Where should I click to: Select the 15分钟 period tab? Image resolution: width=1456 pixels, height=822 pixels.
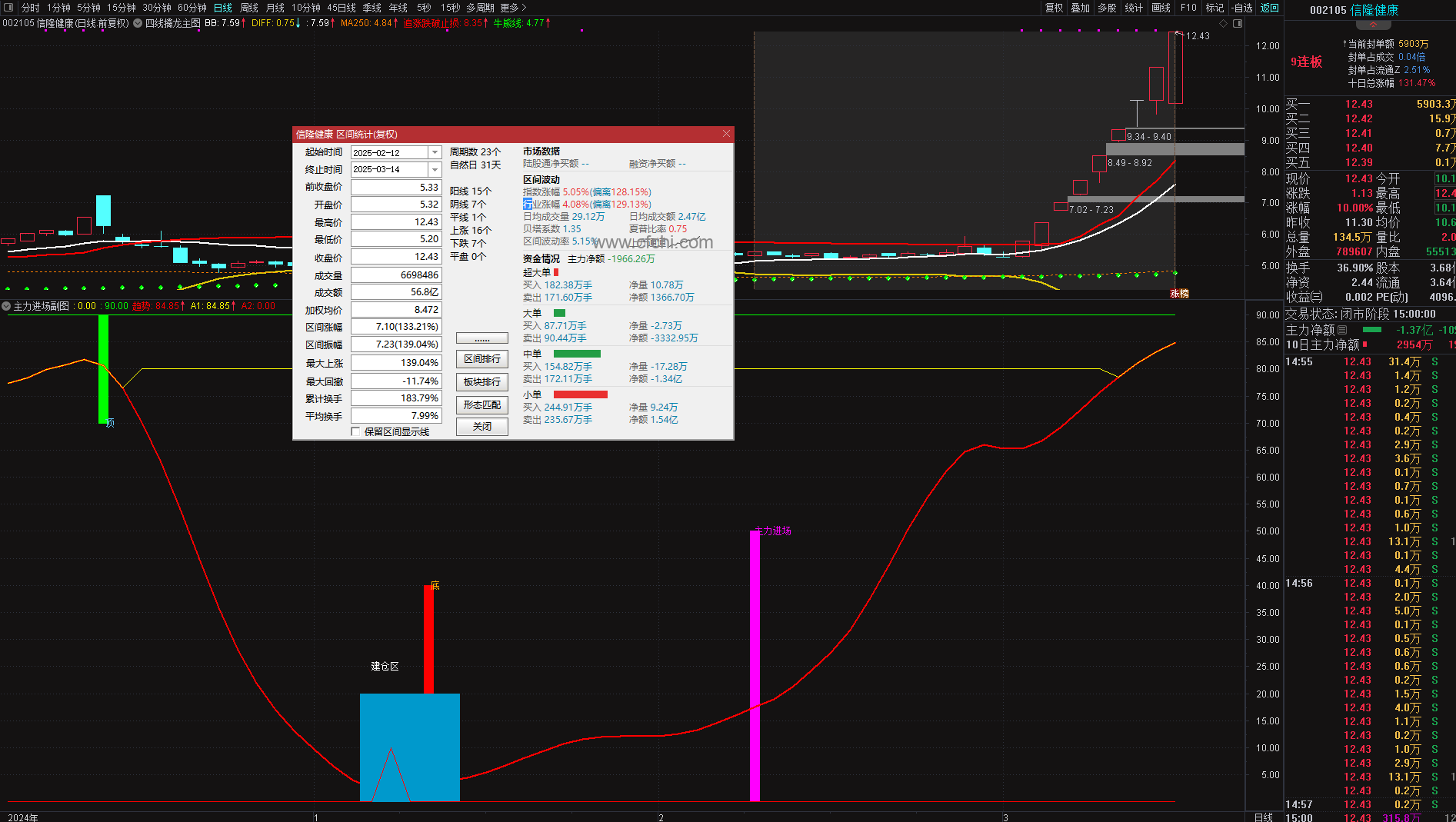(122, 8)
